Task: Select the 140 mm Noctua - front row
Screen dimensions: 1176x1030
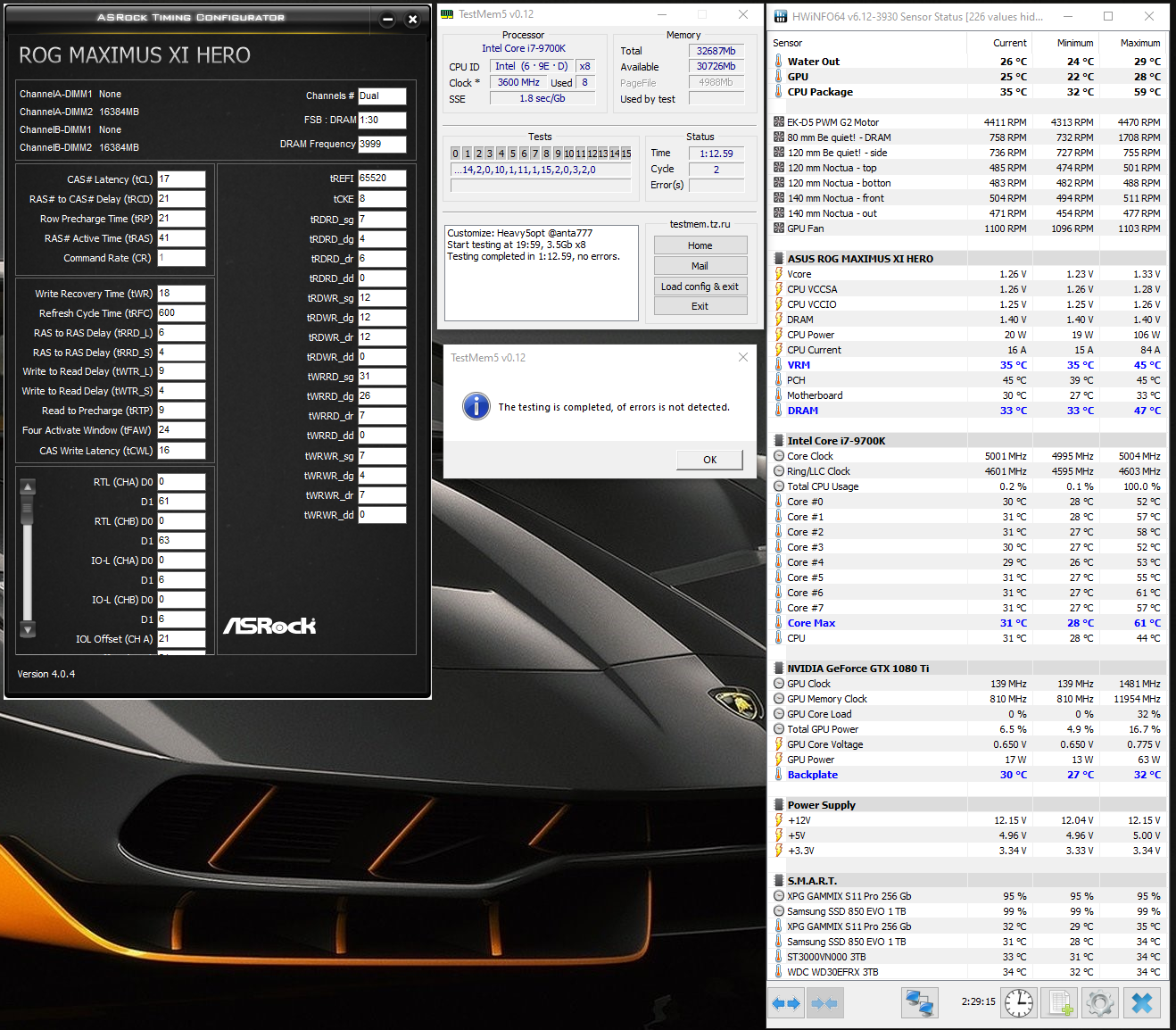Action: tap(966, 198)
